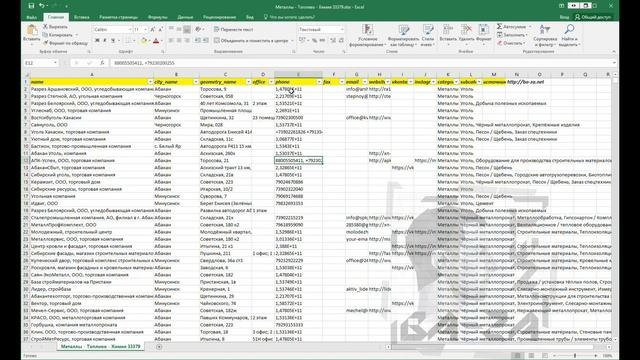The width and height of the screenshot is (640, 360).
Task: Switch to the Данные tab
Action: 185,17
